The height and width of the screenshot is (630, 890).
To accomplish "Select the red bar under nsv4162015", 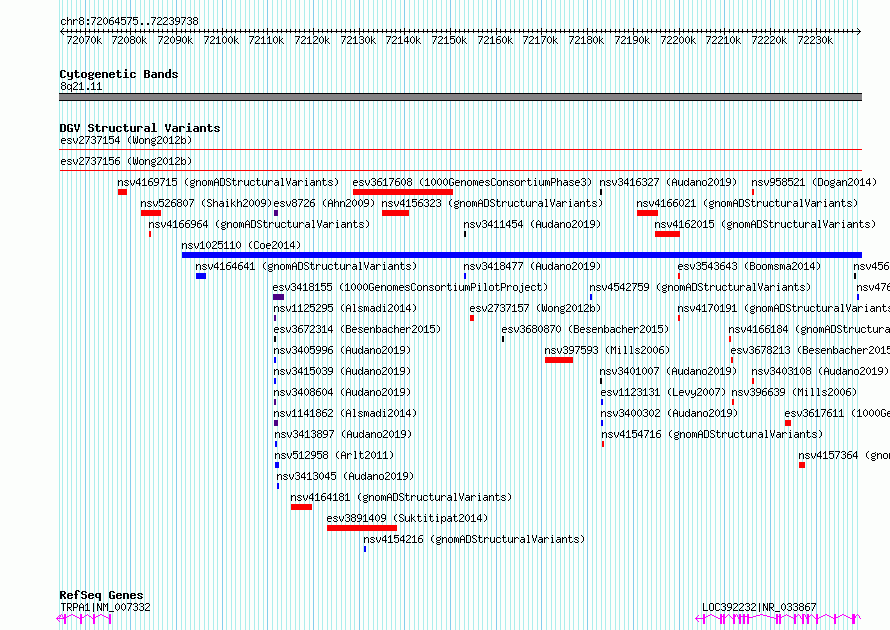I will [x=668, y=234].
